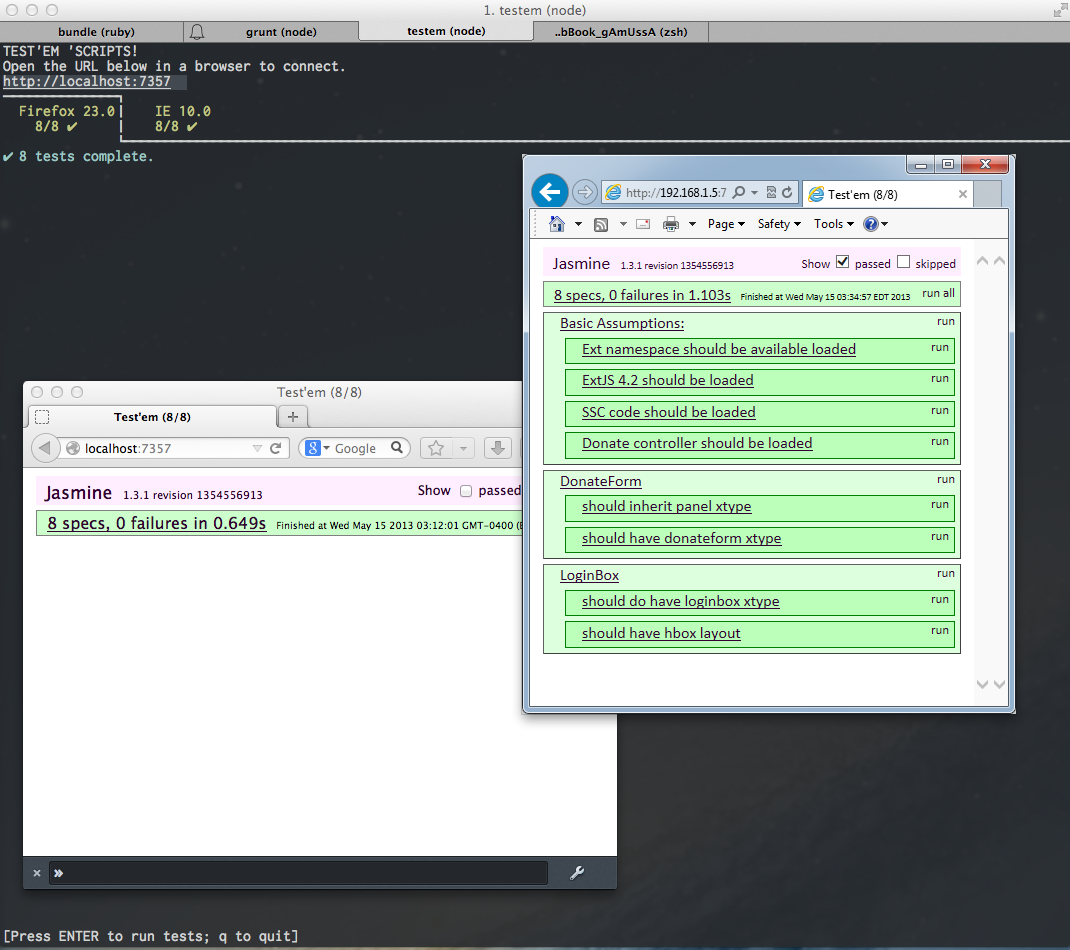This screenshot has width=1070, height=950.
Task: Reload the localhost page in Firefox
Action: [x=275, y=449]
